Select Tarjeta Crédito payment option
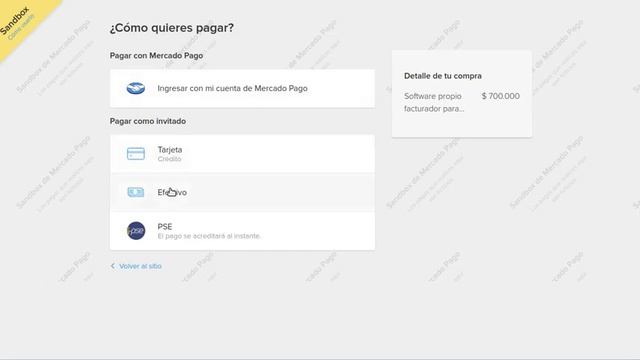The image size is (640, 360). pyautogui.click(x=242, y=154)
